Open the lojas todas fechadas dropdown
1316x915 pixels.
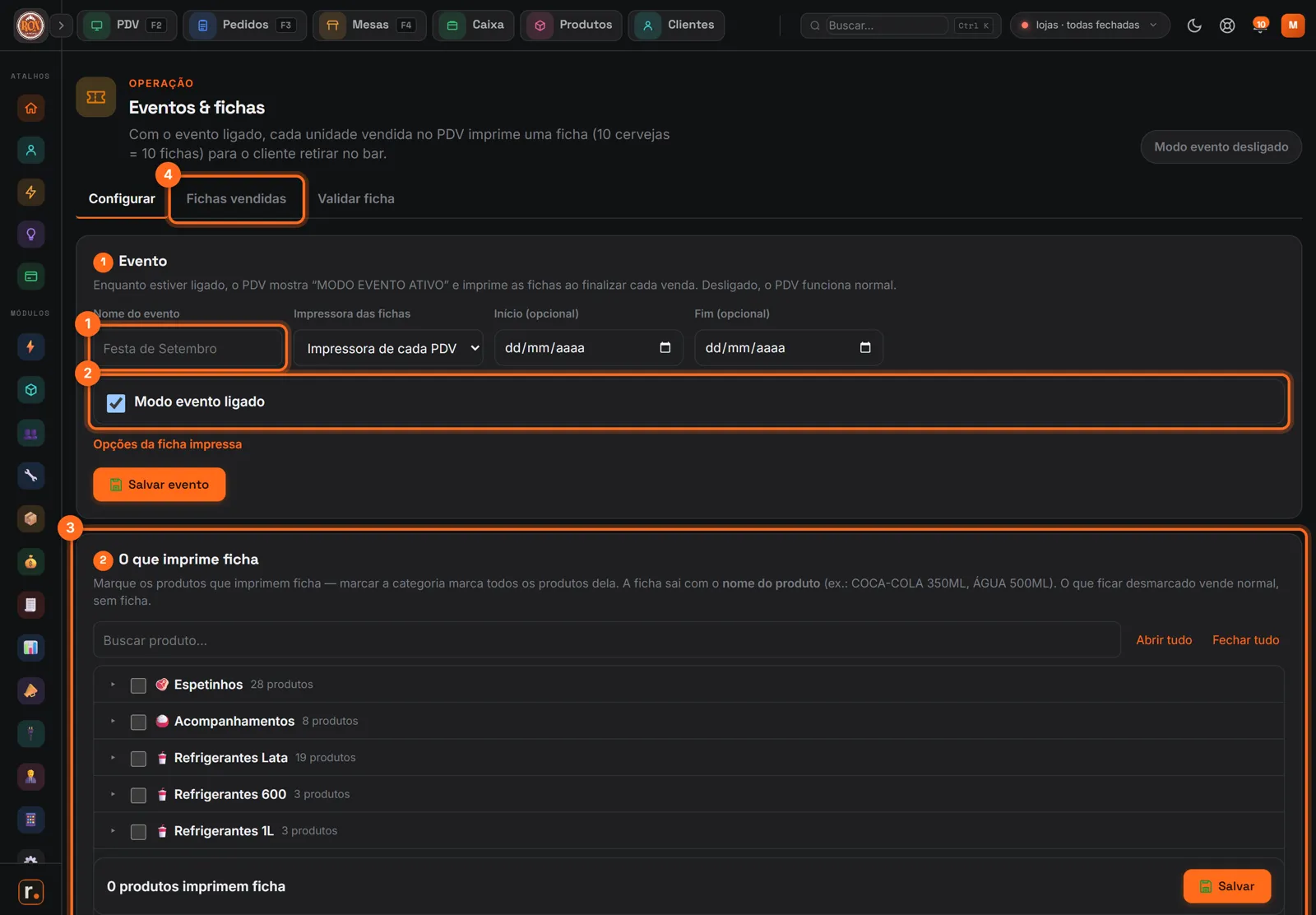[x=1089, y=26]
